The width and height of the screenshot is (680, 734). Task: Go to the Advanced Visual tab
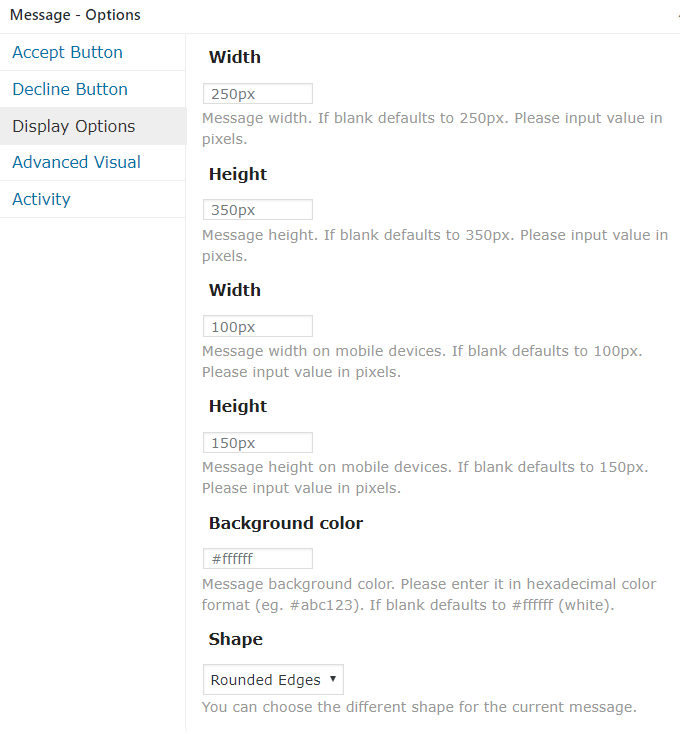point(76,163)
